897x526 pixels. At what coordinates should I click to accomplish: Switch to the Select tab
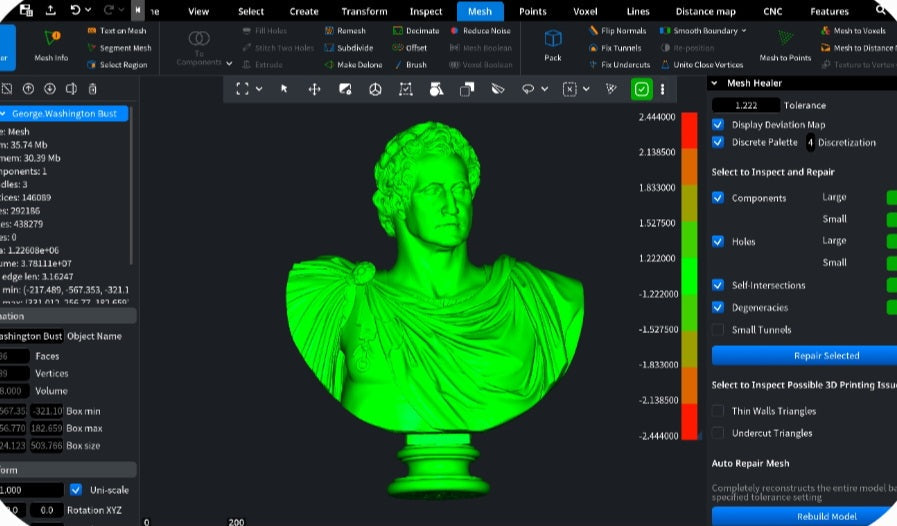pyautogui.click(x=251, y=11)
